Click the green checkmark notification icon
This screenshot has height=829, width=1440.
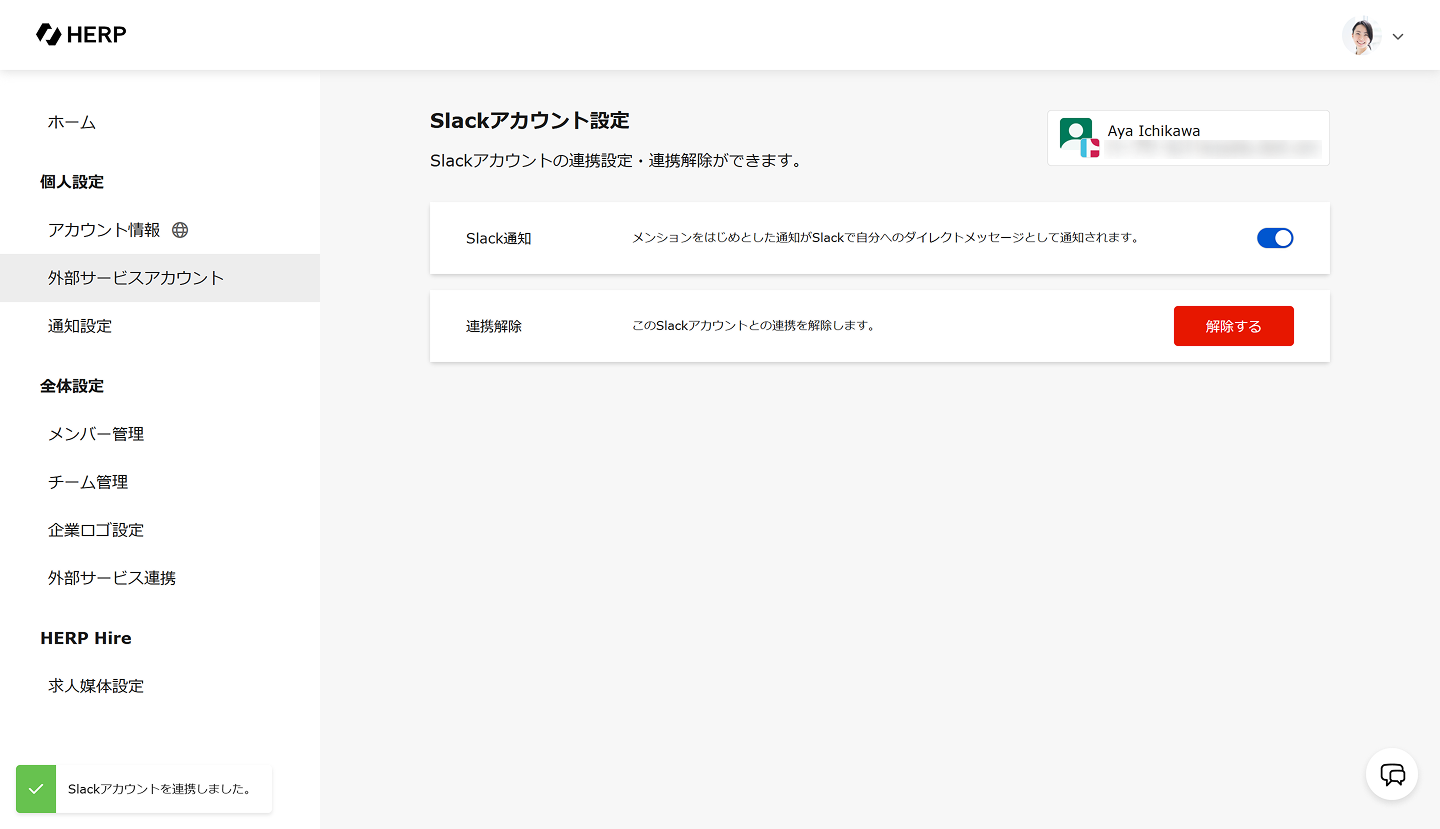(36, 789)
